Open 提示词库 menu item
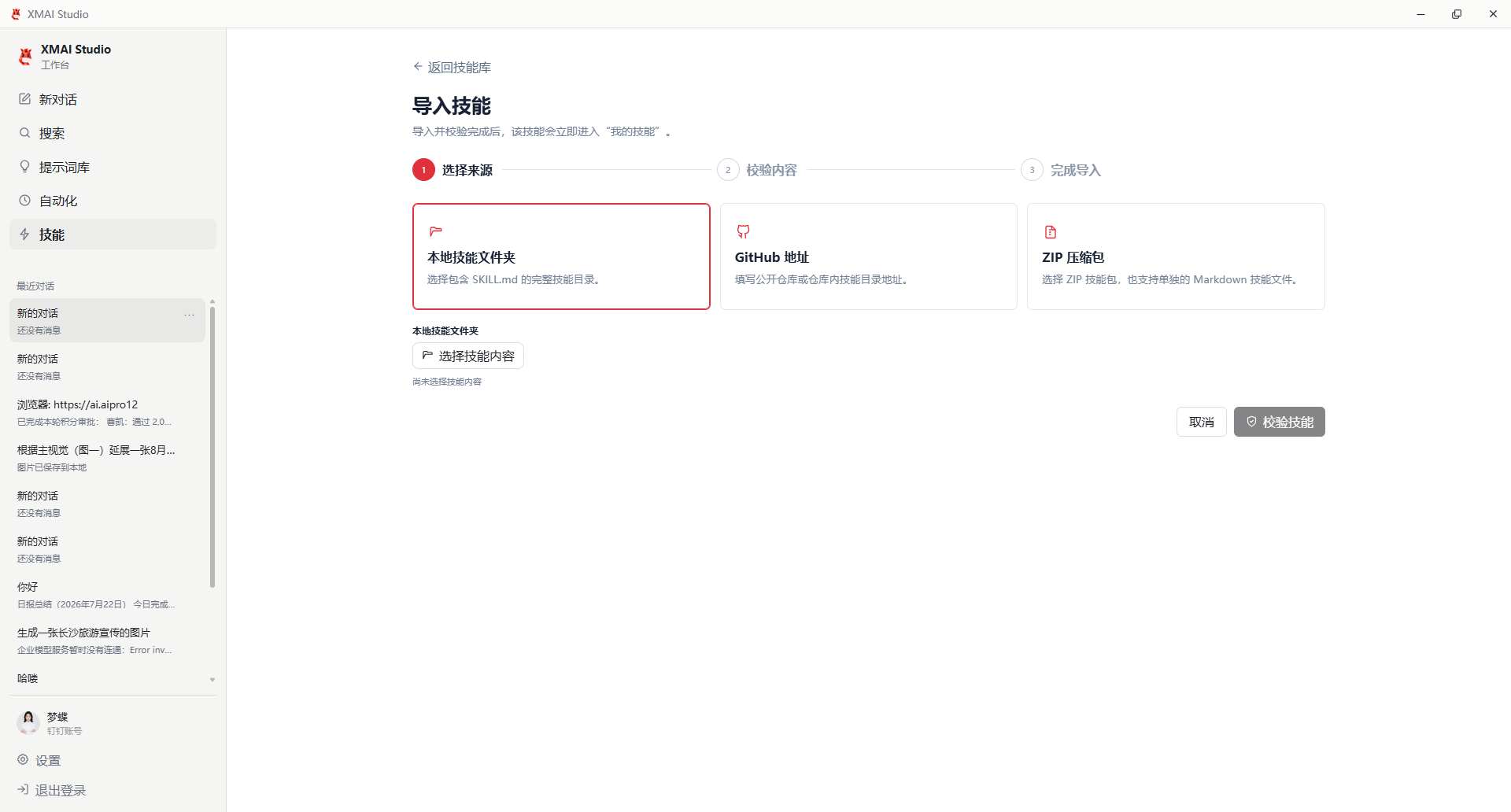Image resolution: width=1511 pixels, height=812 pixels. 113,167
